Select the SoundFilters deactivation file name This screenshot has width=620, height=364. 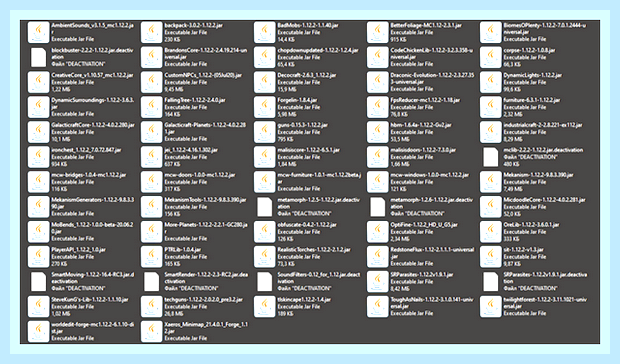pos(319,278)
